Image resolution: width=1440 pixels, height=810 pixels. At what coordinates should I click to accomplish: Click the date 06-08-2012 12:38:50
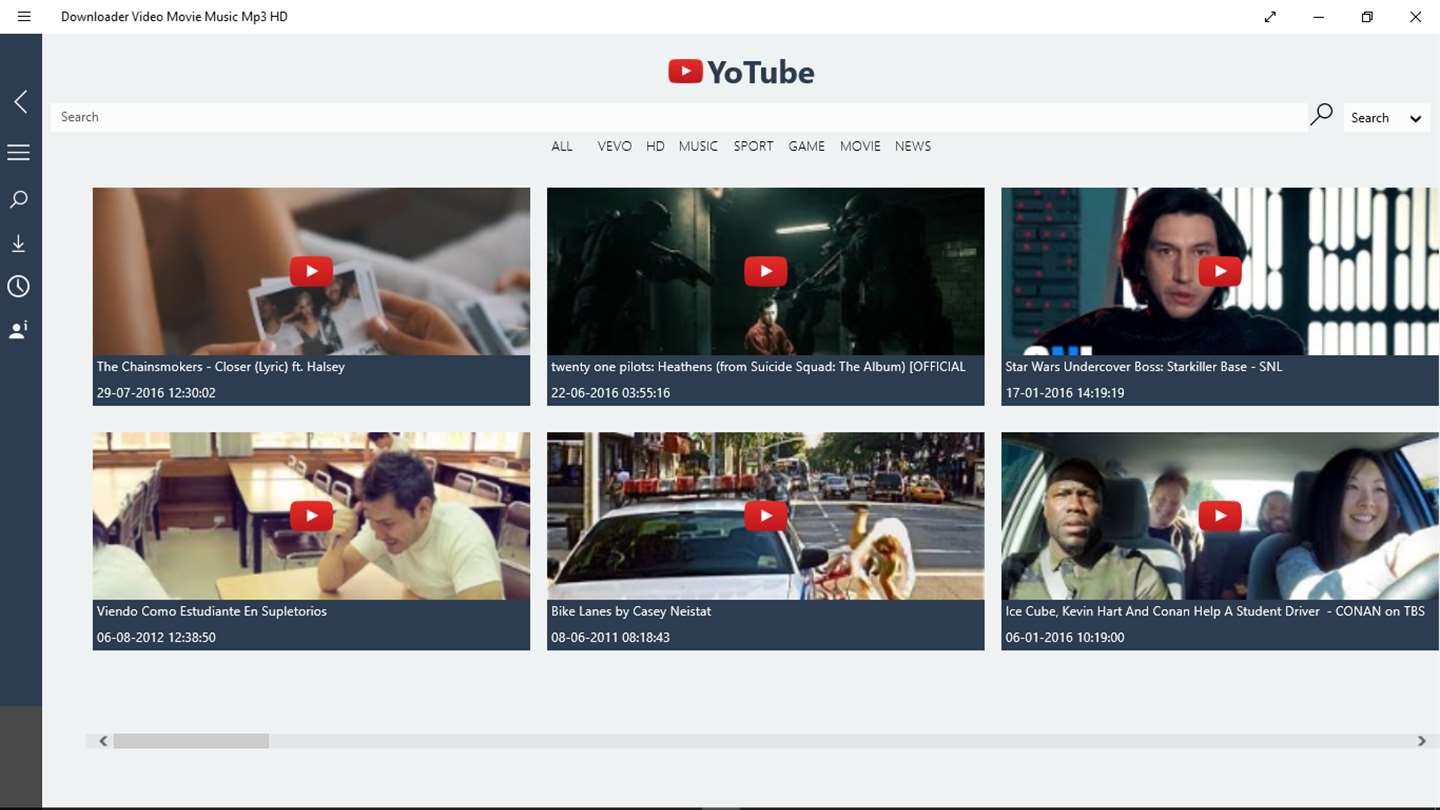point(156,637)
